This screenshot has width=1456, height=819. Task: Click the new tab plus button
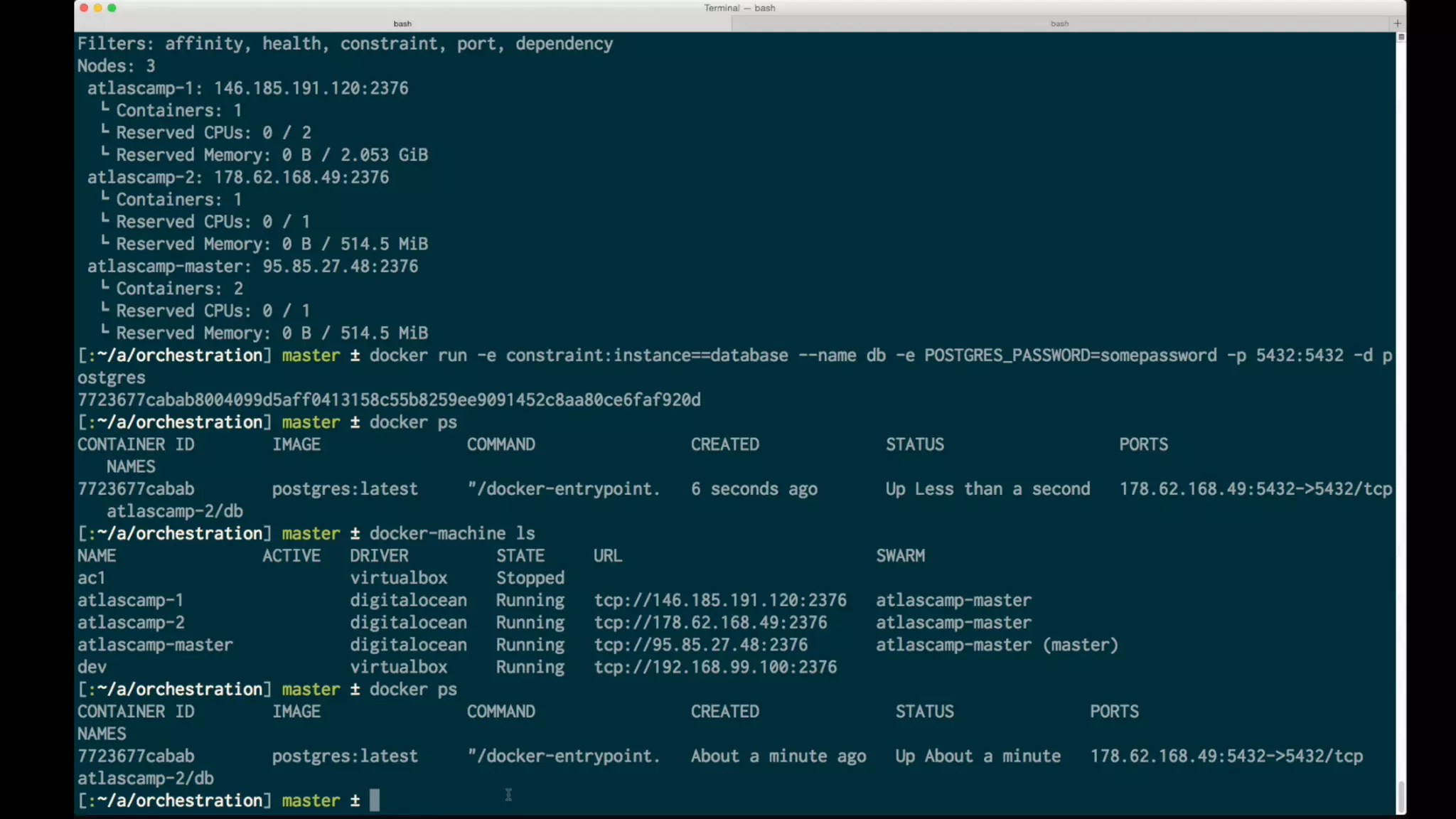click(1397, 23)
